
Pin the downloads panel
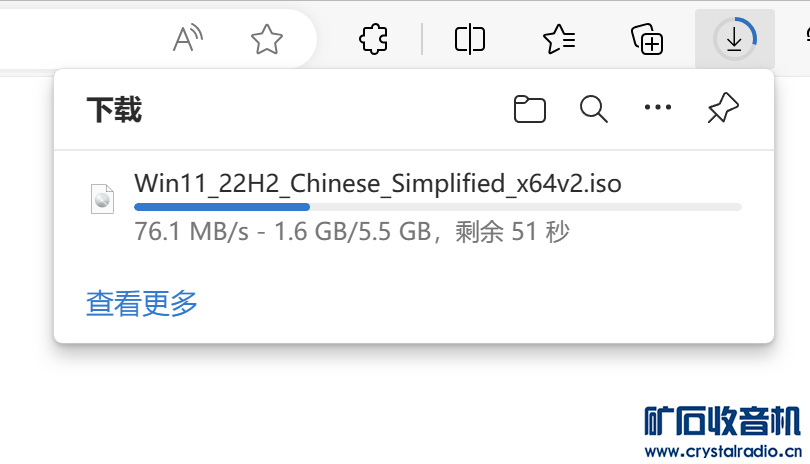[x=723, y=108]
